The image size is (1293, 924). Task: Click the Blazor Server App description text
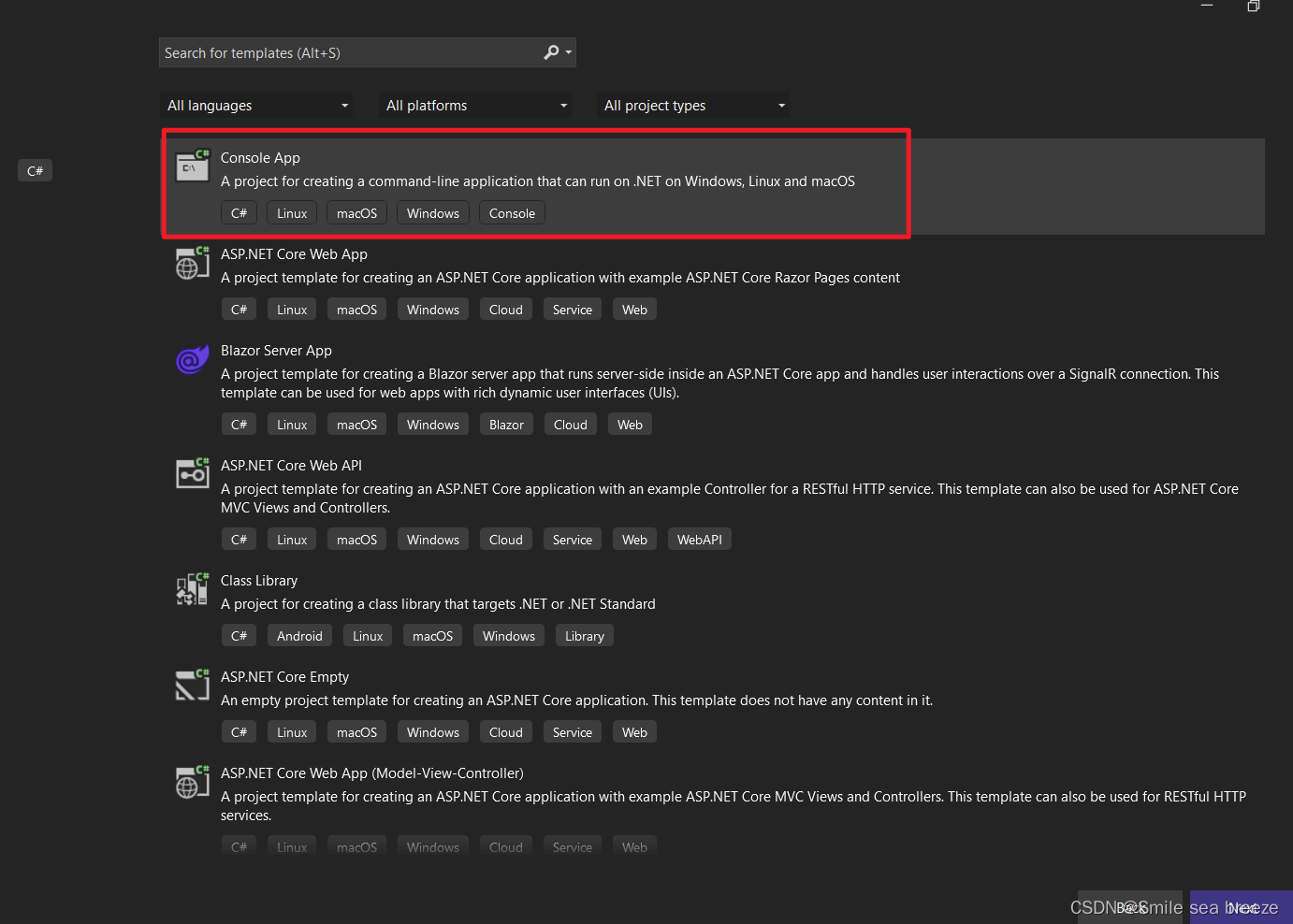pyautogui.click(x=719, y=383)
